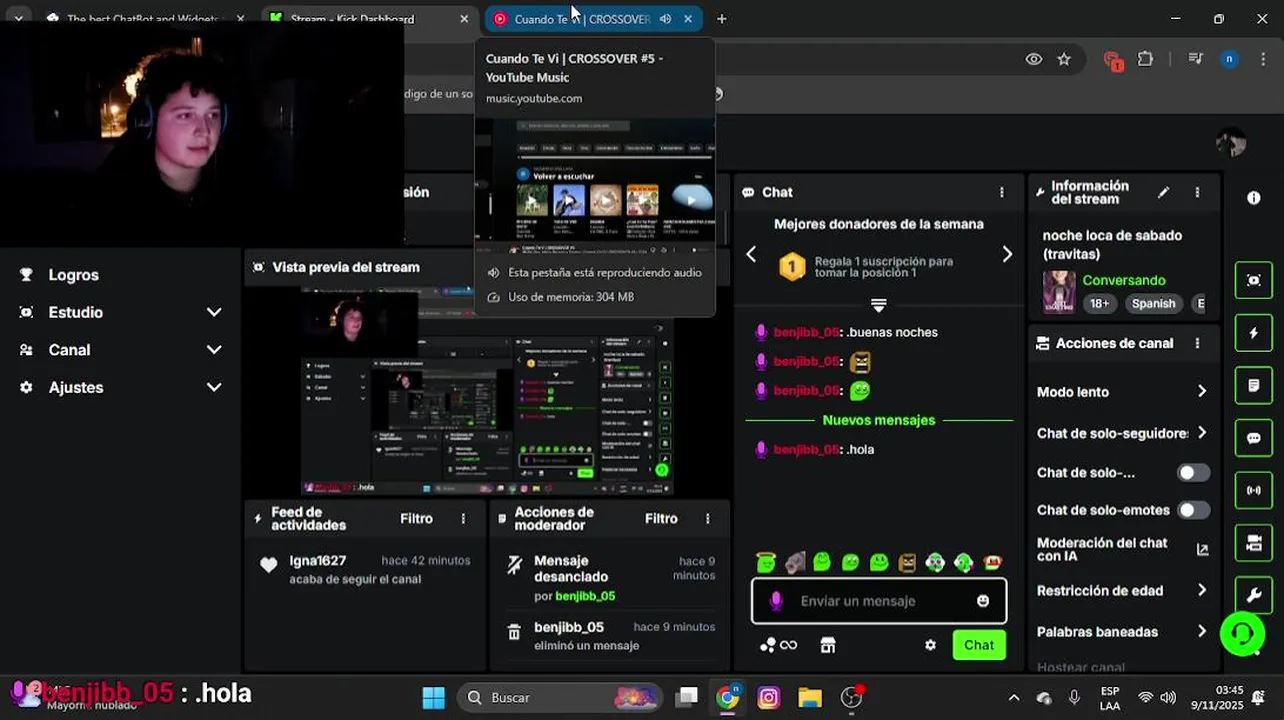Open Feed de actividades options menu

point(463,518)
